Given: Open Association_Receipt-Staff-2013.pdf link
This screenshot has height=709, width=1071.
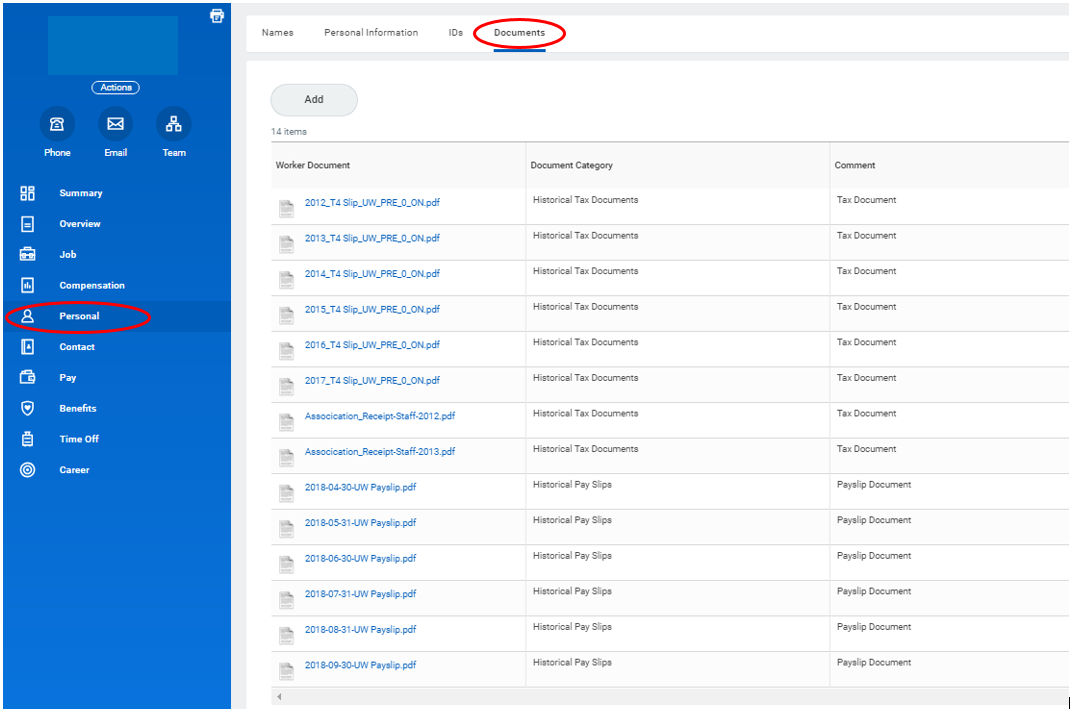Looking at the screenshot, I should pos(379,452).
